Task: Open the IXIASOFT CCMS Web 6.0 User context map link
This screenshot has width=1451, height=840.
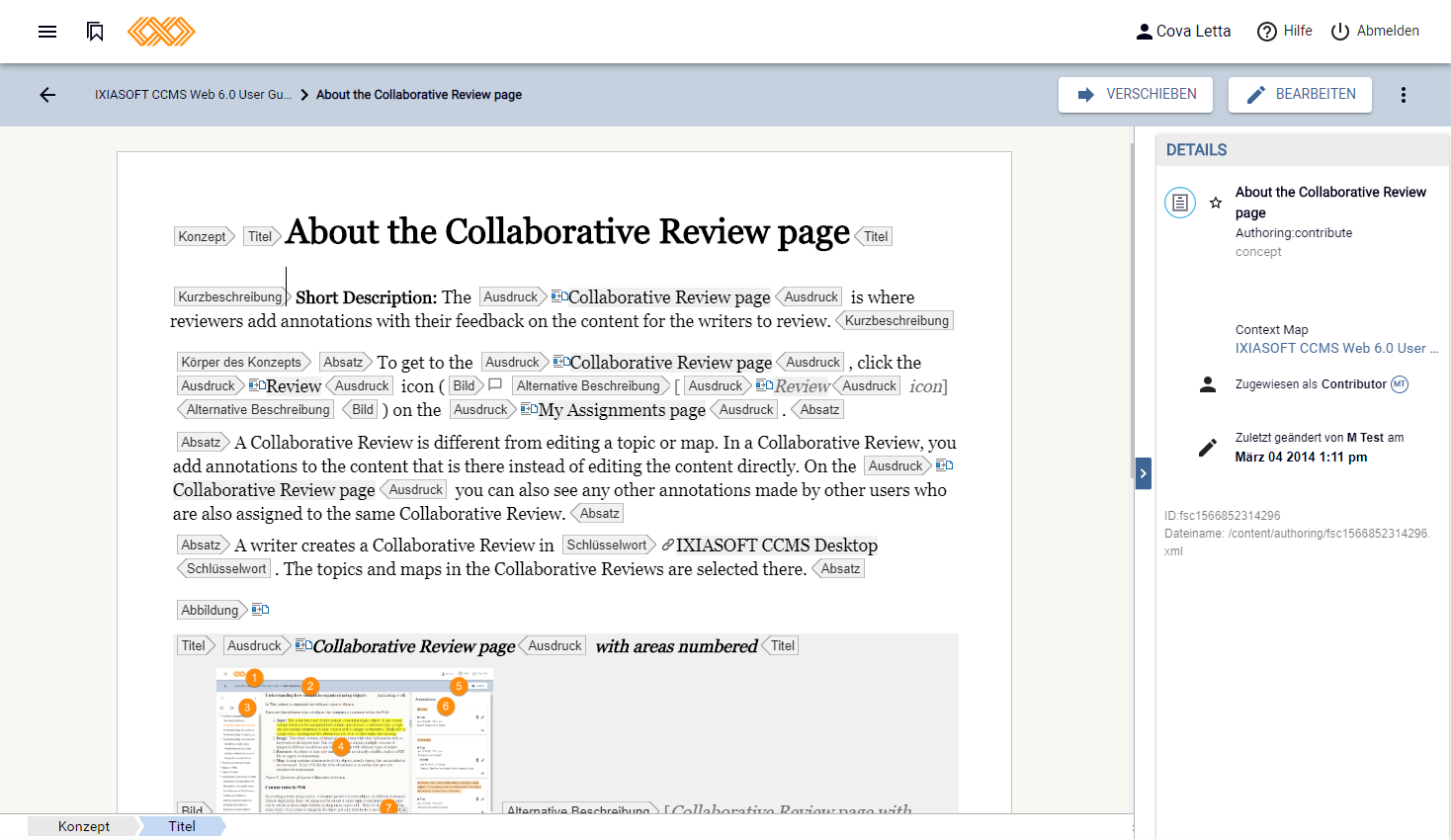Action: click(1336, 348)
